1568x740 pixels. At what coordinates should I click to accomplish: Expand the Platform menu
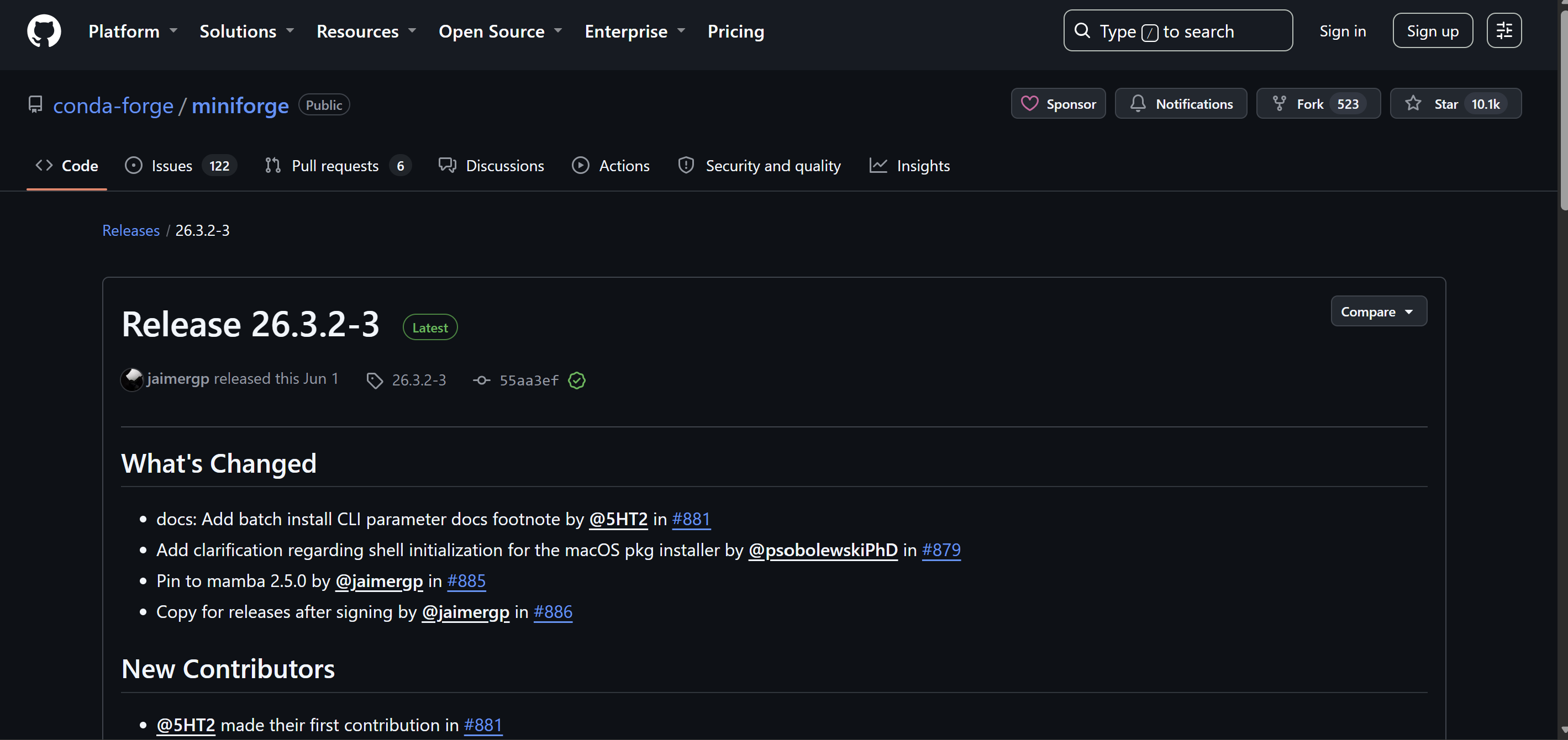[x=133, y=31]
